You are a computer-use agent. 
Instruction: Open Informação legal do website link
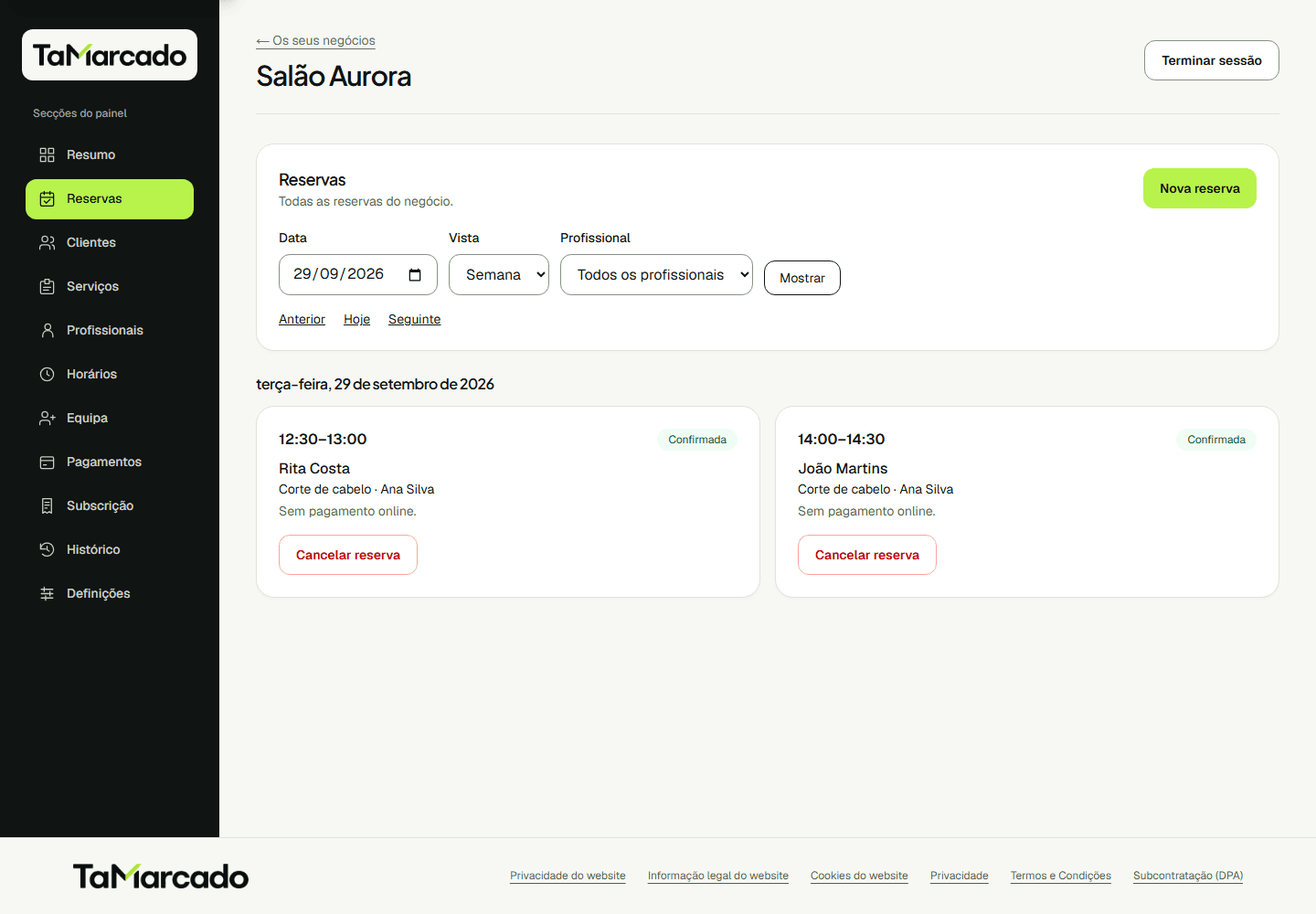click(x=718, y=876)
